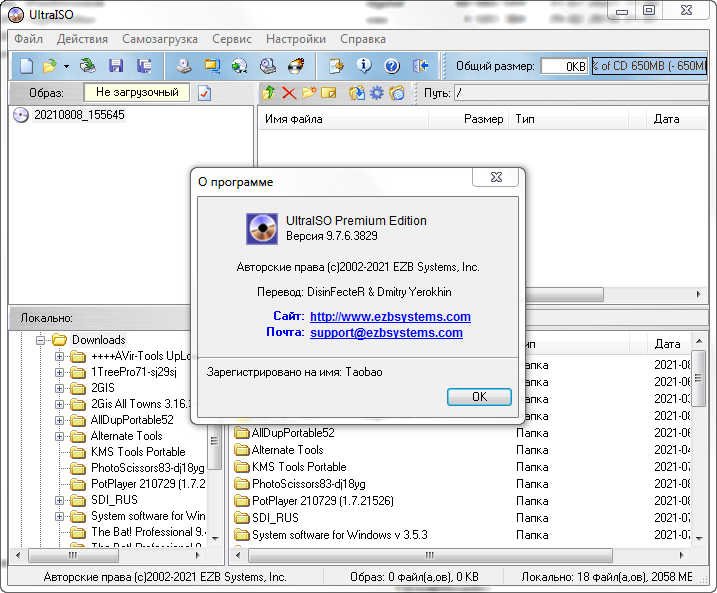Image resolution: width=717 pixels, height=593 pixels.
Task: Click the boot info checkmark icon
Action: [204, 93]
